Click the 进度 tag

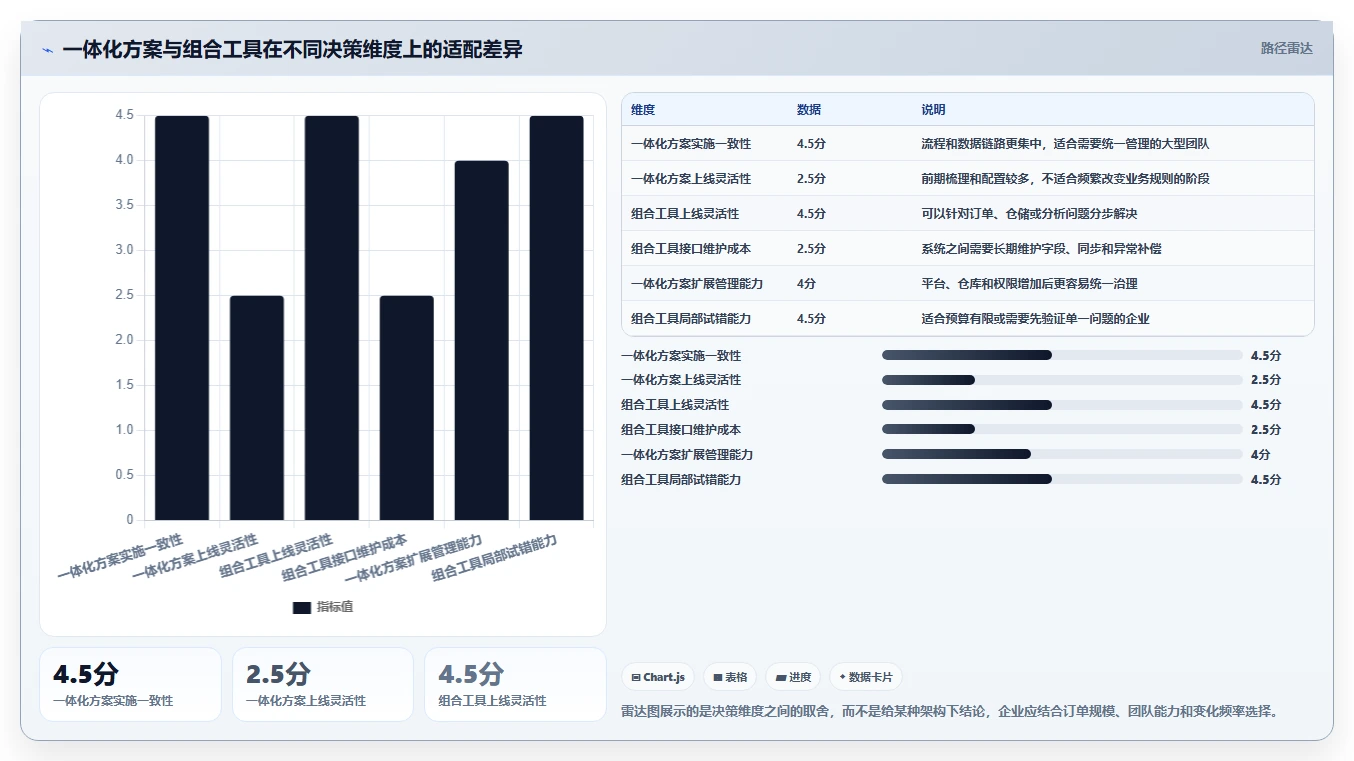click(793, 677)
